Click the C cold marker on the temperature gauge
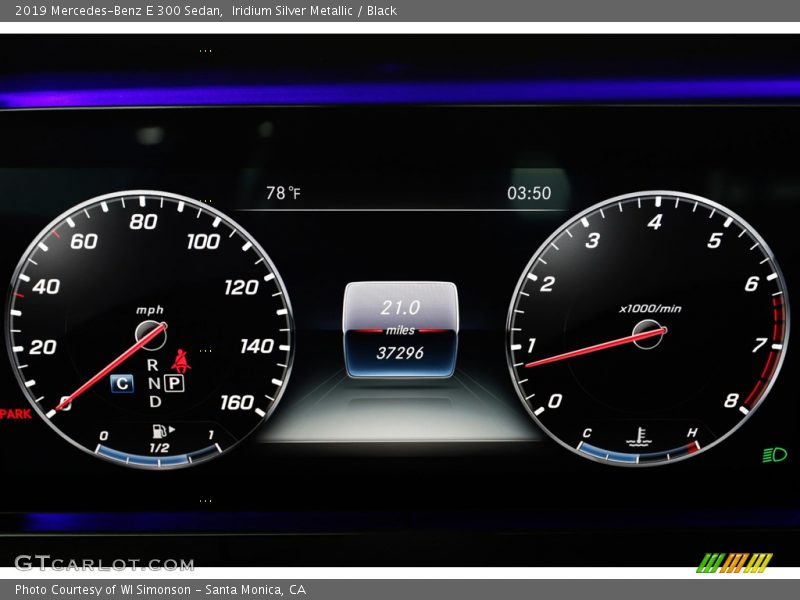800x600 pixels. (x=587, y=433)
